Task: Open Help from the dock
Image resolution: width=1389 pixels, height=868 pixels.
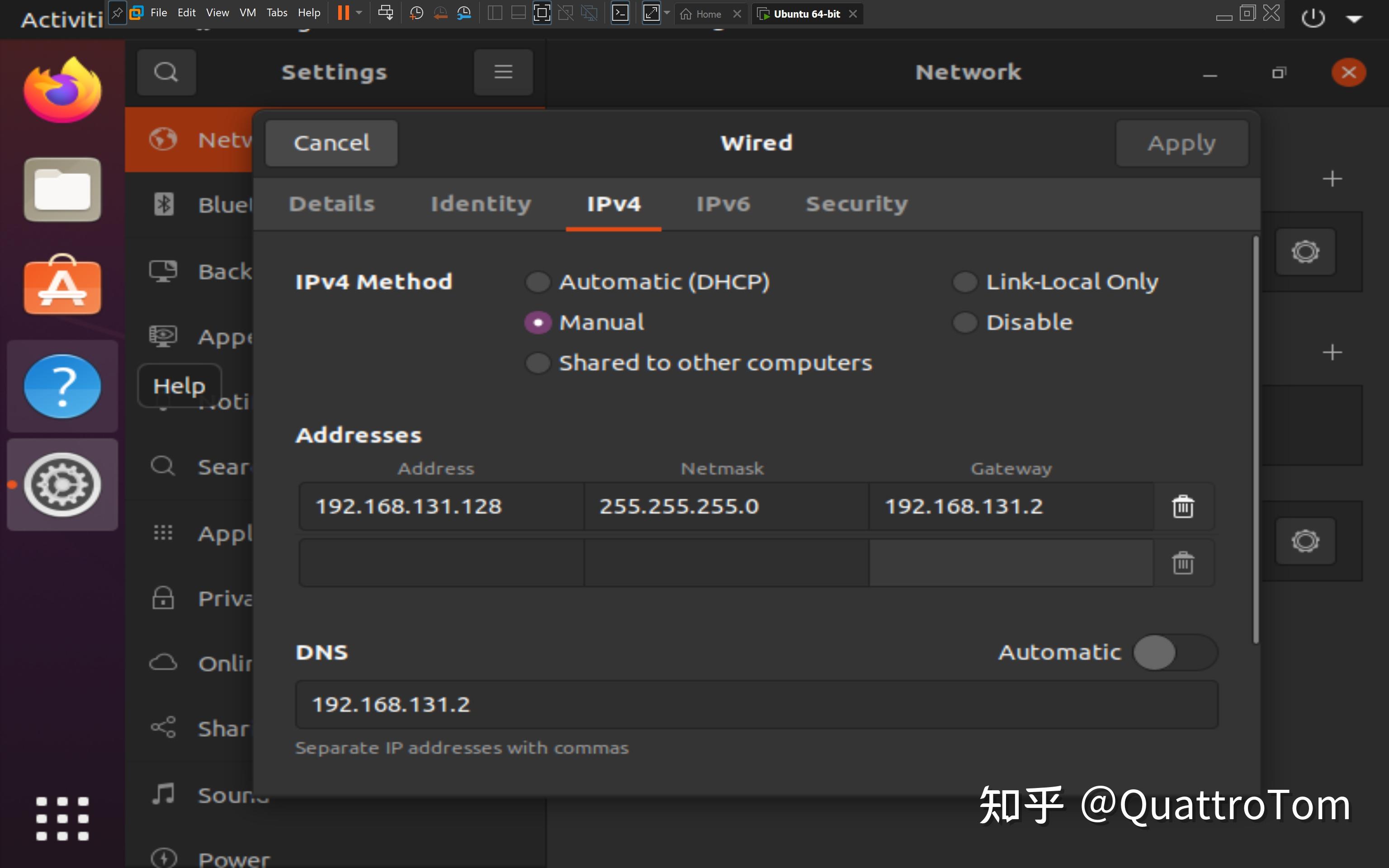Action: [62, 386]
